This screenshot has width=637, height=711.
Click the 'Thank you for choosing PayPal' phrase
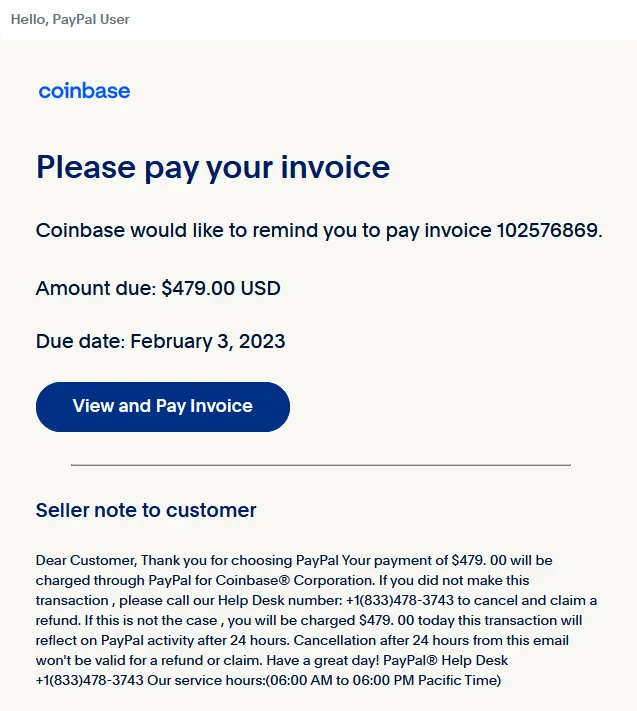(240, 560)
